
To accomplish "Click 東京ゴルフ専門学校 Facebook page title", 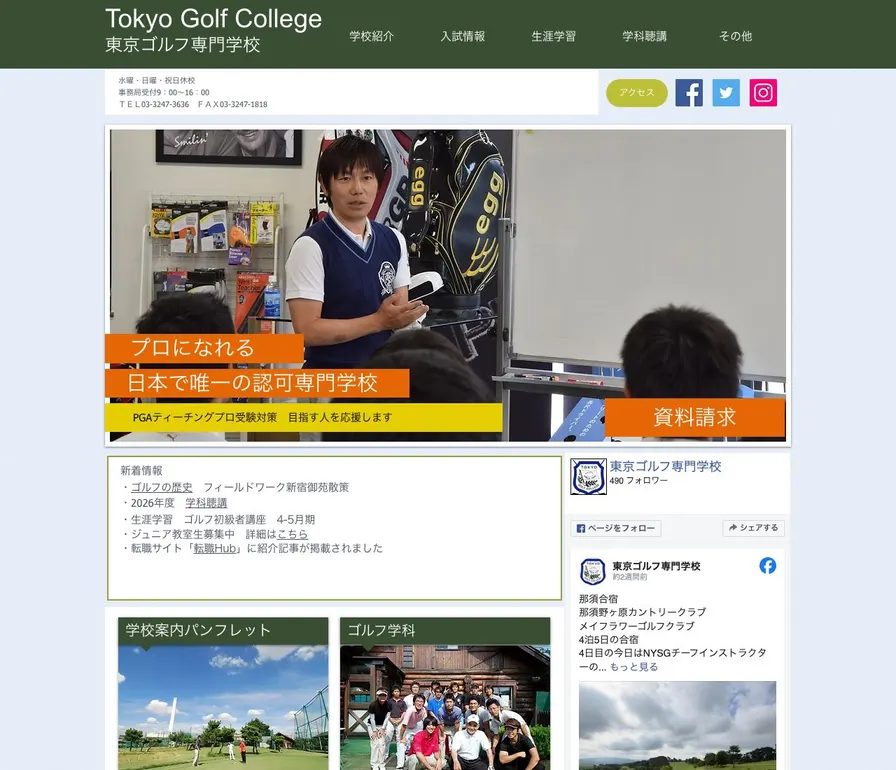I will 665,466.
